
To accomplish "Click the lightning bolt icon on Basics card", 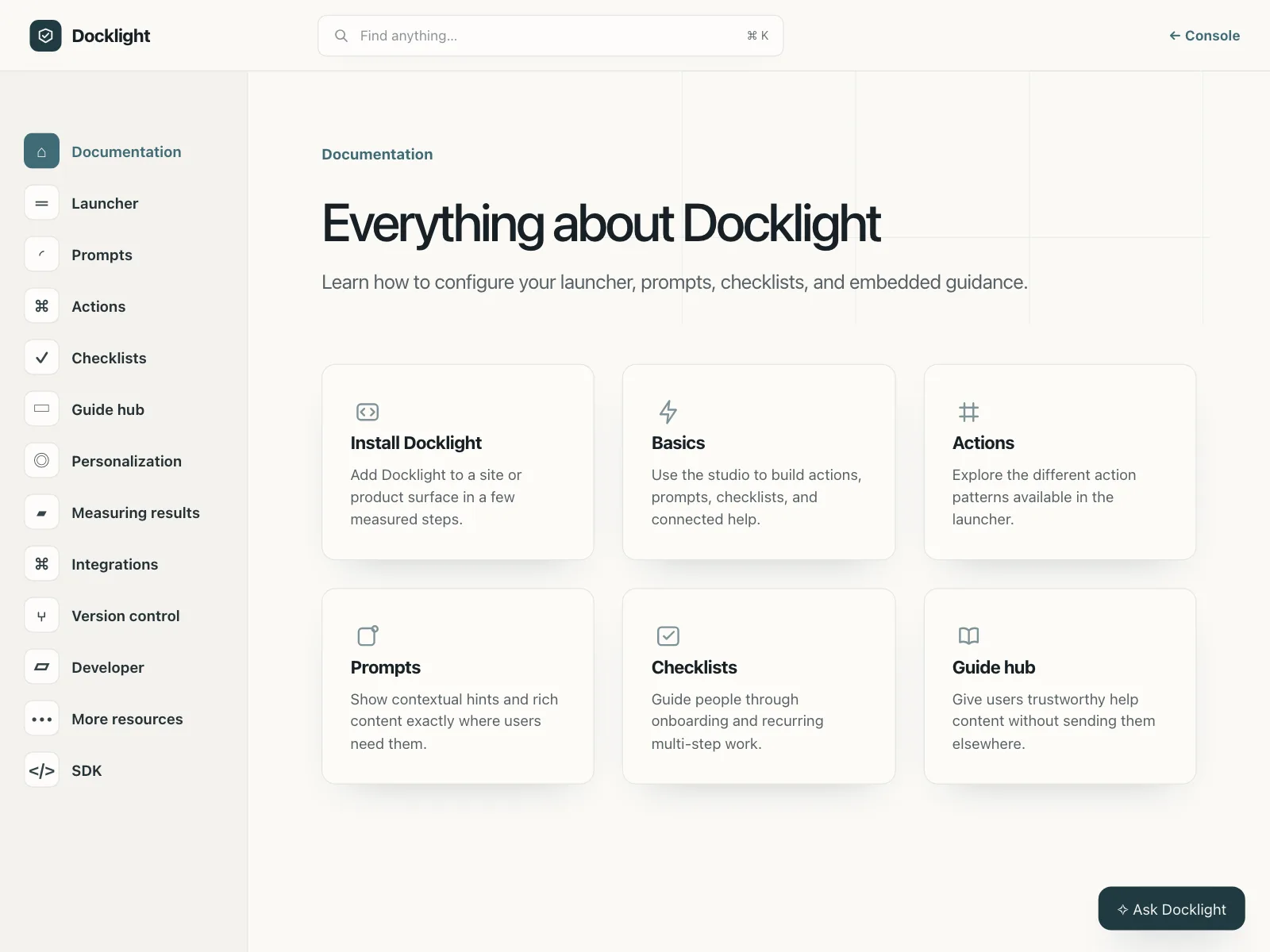I will coord(668,412).
